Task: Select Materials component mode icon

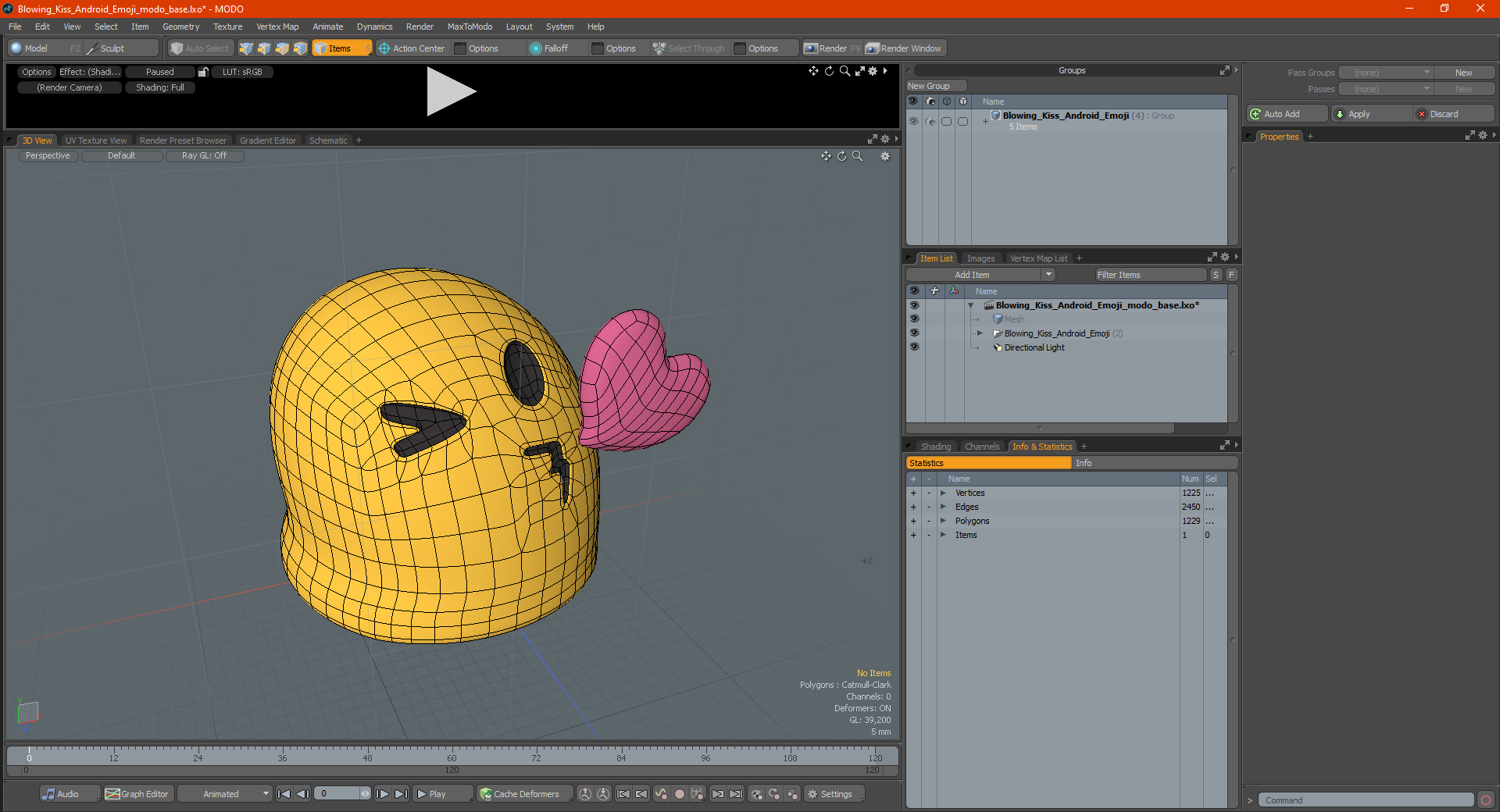Action: click(x=300, y=48)
